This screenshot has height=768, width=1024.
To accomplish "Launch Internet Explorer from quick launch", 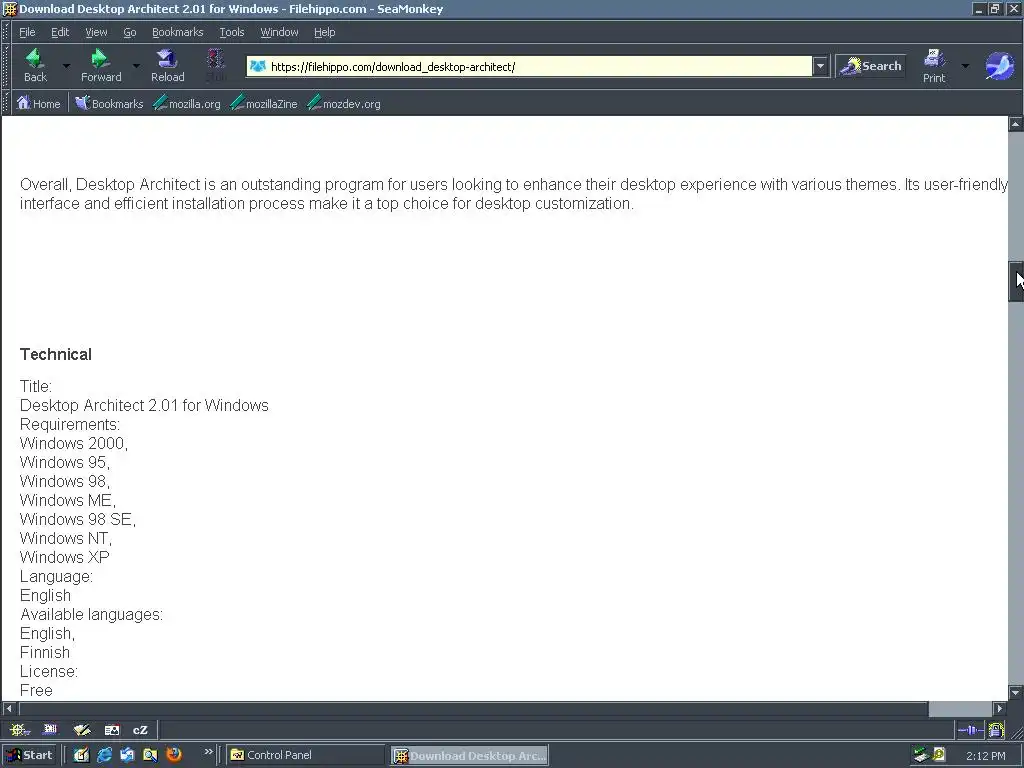I will (x=104, y=755).
